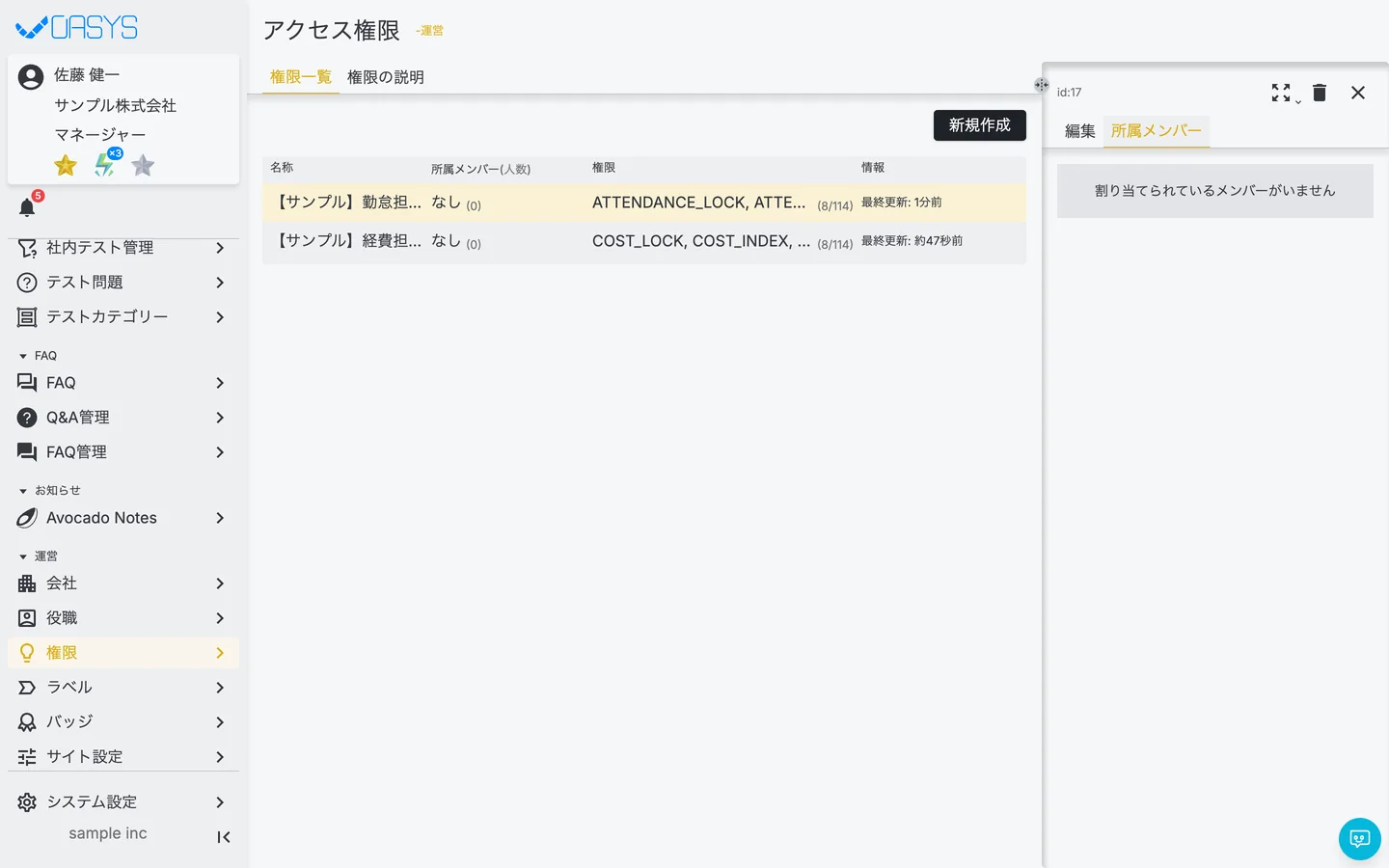1389x868 pixels.
Task: Click the 最終更新: 1分前 info cell
Action: point(902,203)
